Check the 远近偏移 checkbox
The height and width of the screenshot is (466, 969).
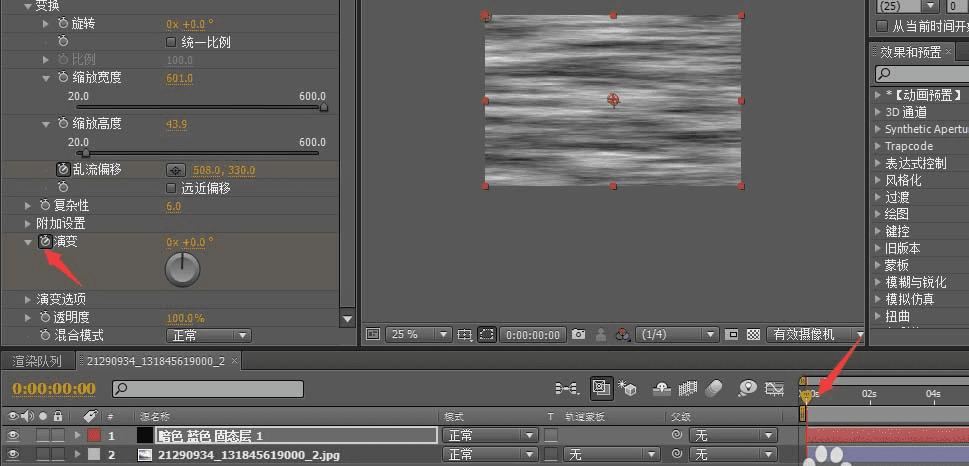[172, 188]
